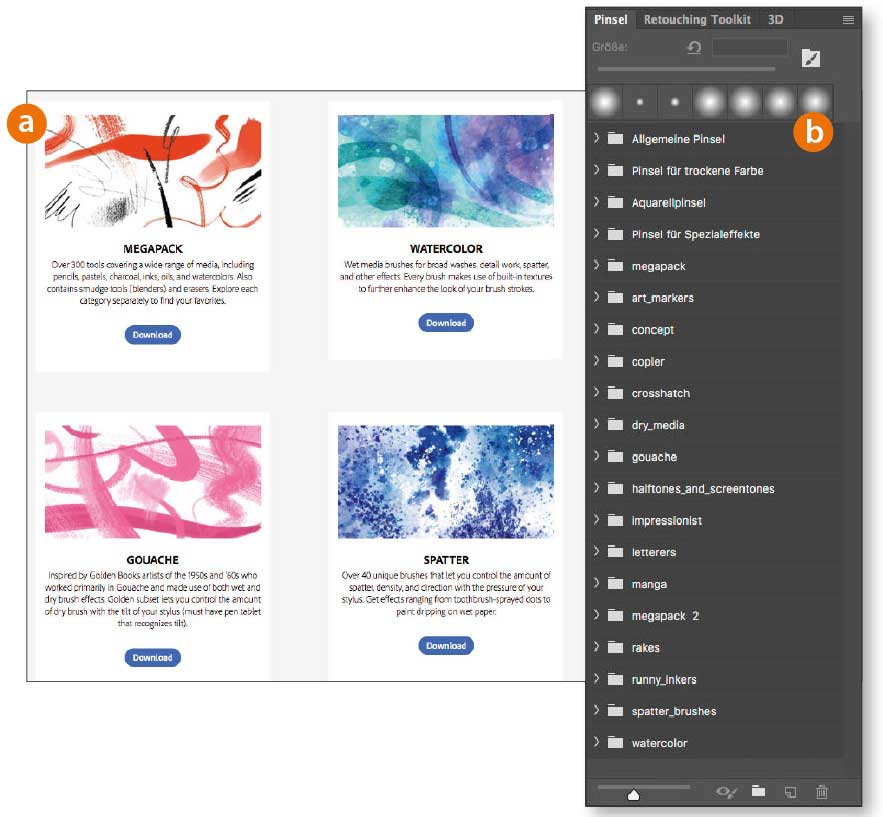The image size is (883, 817).
Task: Select the 'spatter_brushes' group label
Action: pos(674,711)
